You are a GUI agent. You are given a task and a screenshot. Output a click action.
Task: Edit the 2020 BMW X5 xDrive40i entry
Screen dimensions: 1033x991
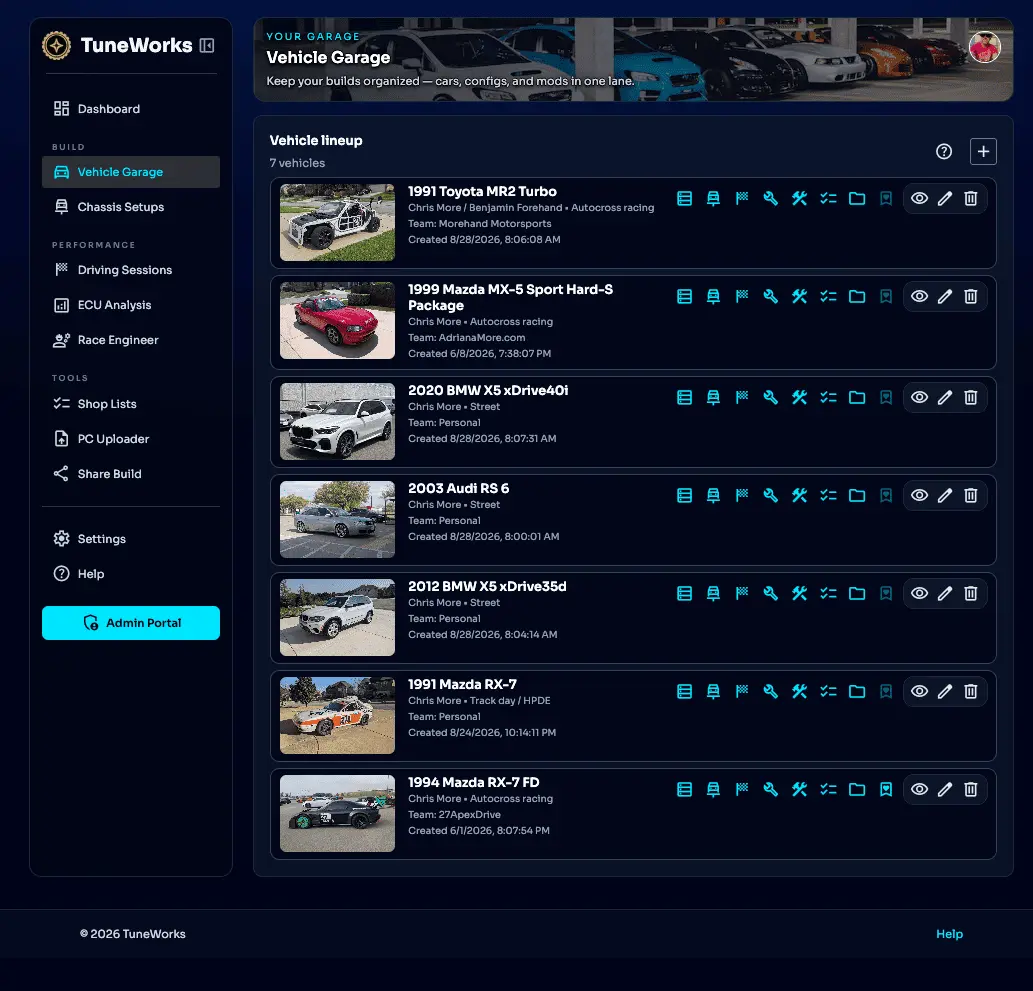pos(945,397)
